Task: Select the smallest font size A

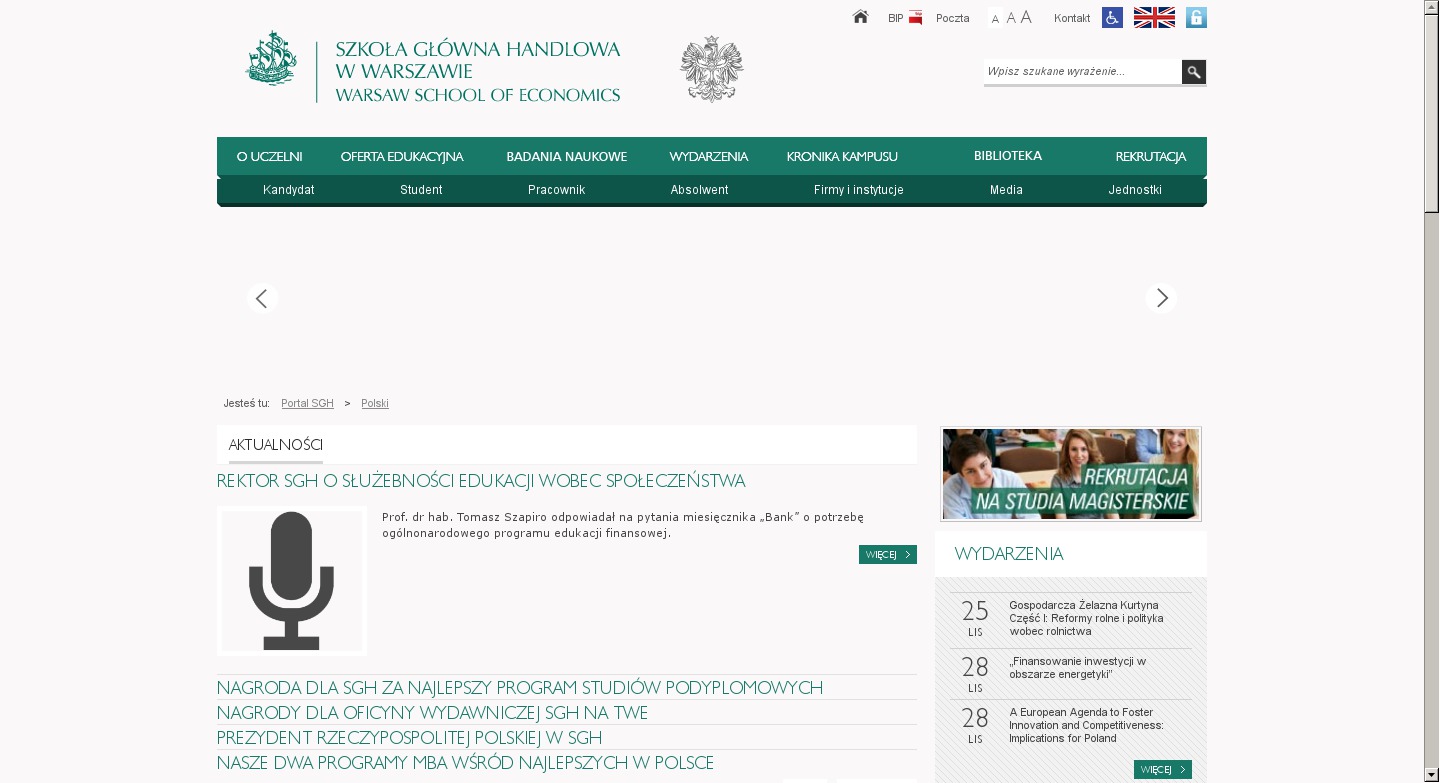Action: point(995,19)
